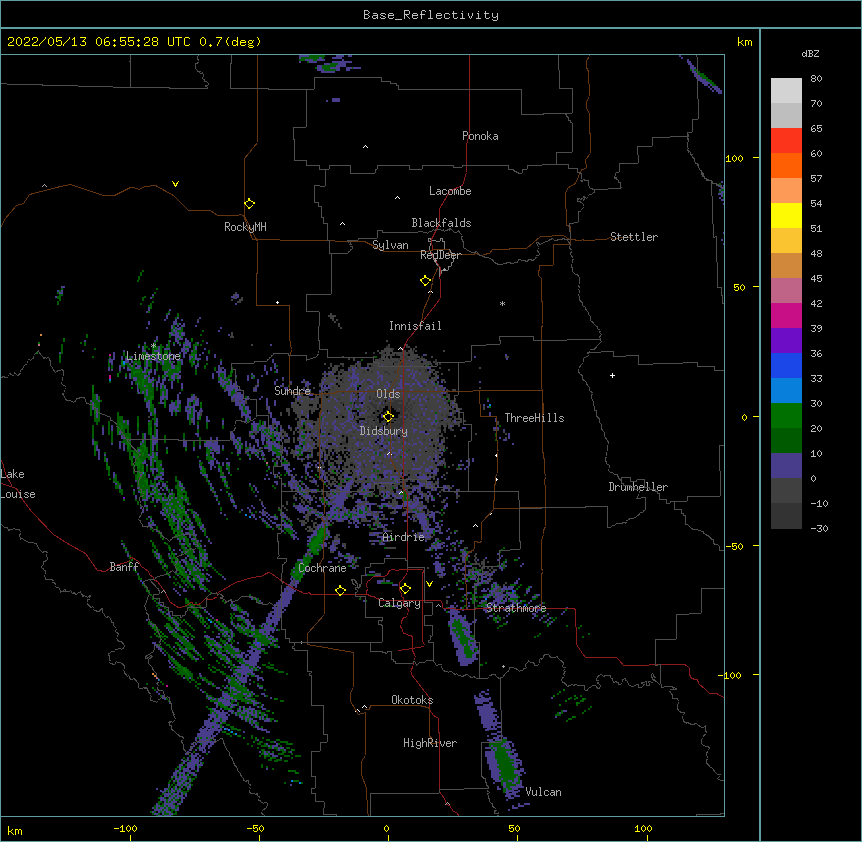The width and height of the screenshot is (862, 842).
Task: Click the Lake Louise label
Action: (18, 484)
